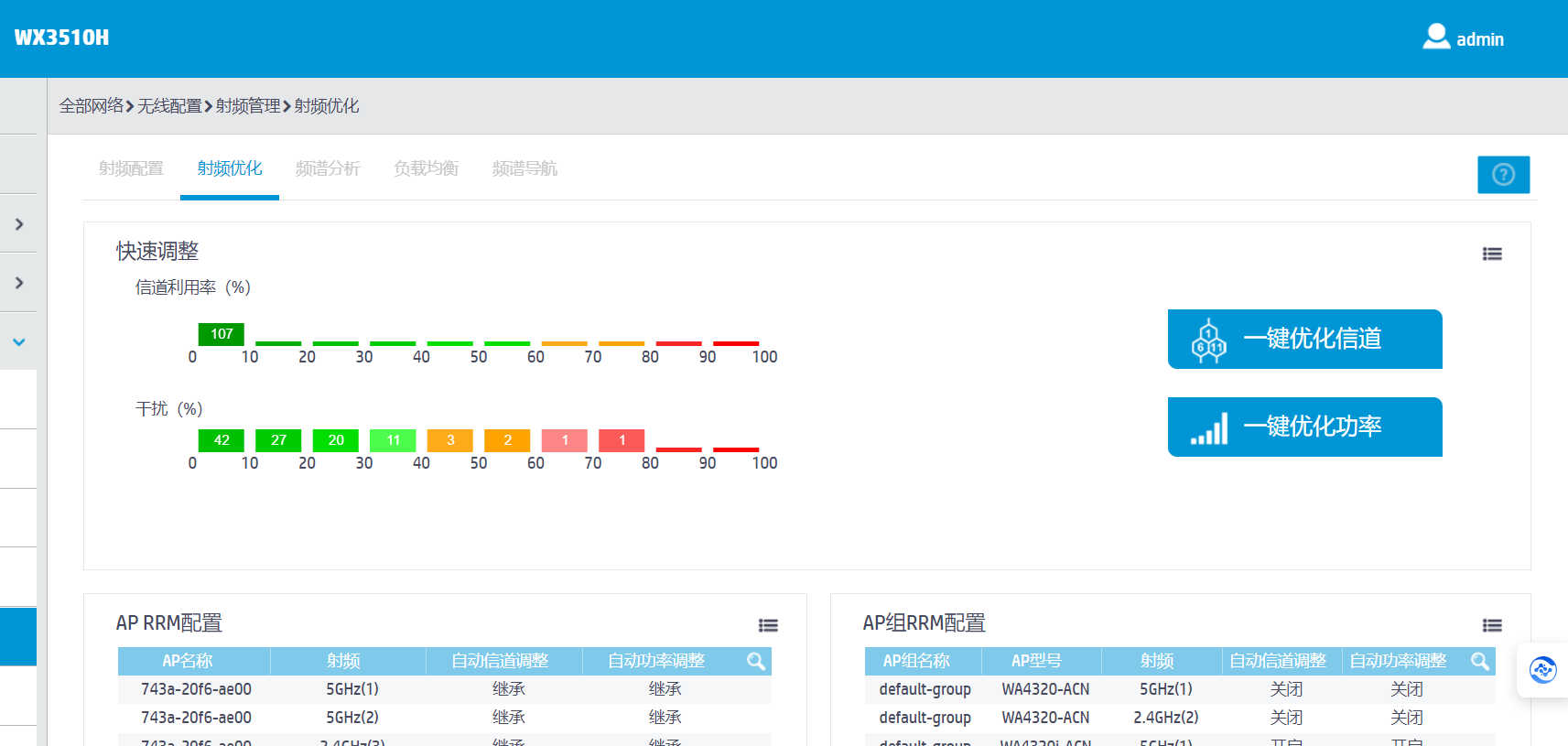Open the list menu icon in 快速调整 panel
This screenshot has width=1568, height=746.
[1492, 254]
